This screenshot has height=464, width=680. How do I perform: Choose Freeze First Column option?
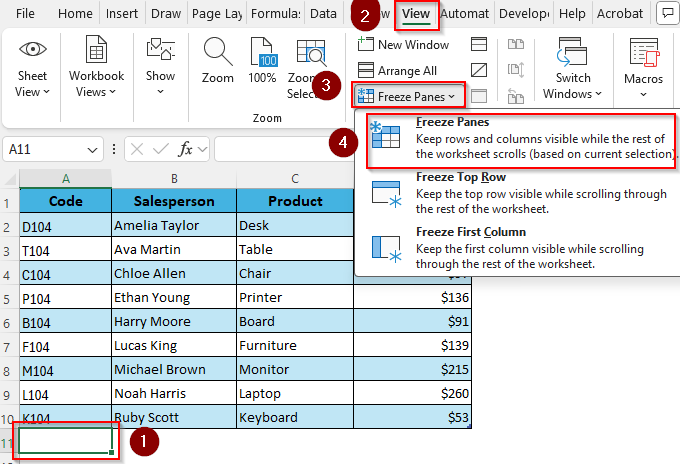518,248
